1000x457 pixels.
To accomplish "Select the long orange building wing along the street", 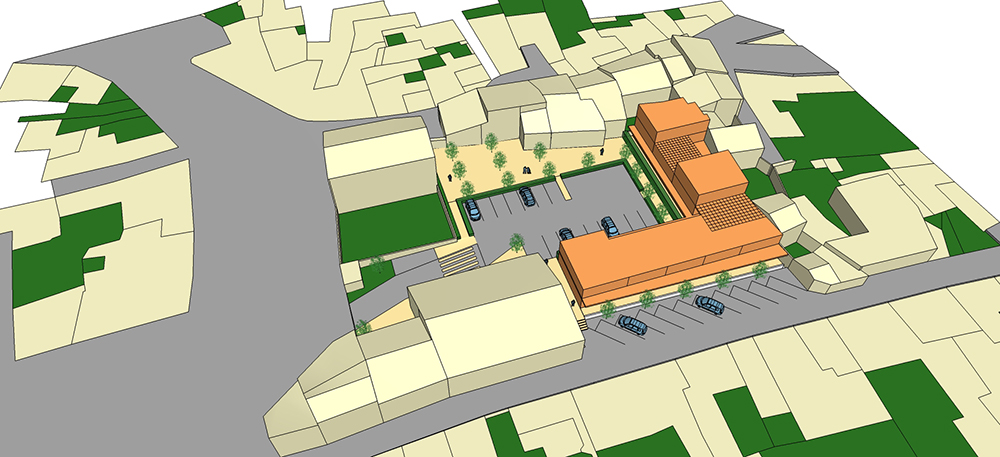I will tap(670, 256).
